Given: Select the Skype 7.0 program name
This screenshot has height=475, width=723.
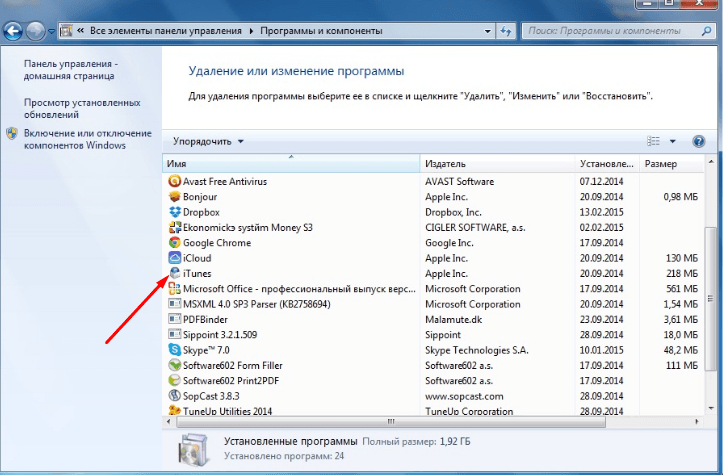Looking at the screenshot, I should coord(206,350).
